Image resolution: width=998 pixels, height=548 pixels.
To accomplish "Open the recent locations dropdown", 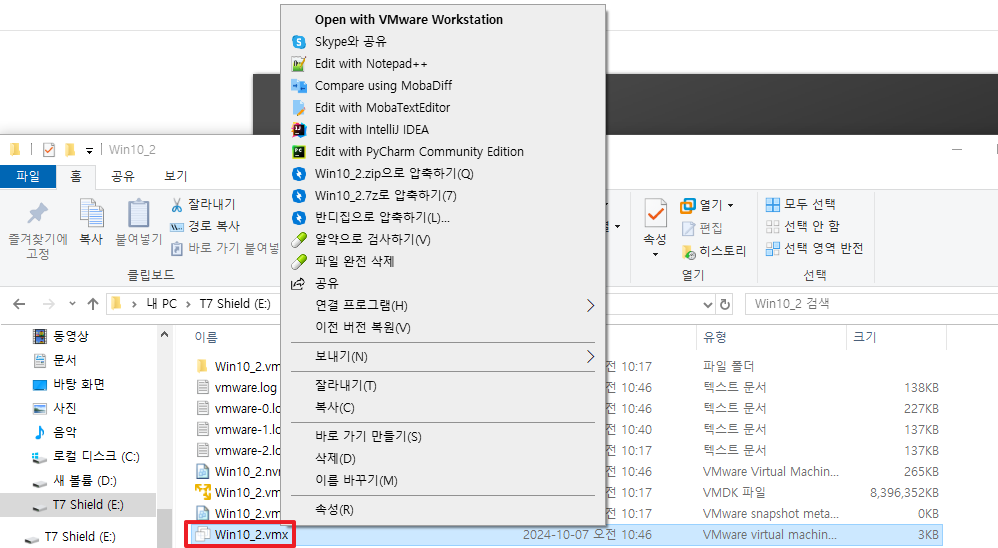I will pos(72,304).
